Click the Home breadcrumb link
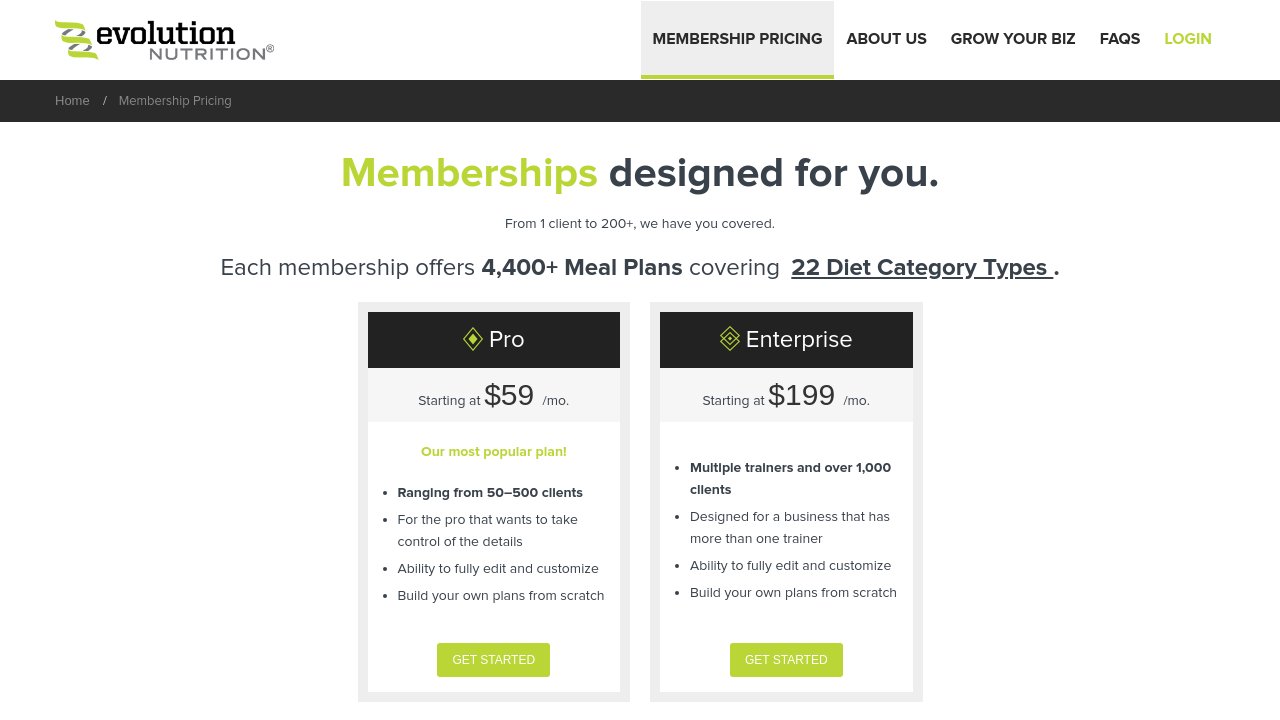 tap(72, 101)
